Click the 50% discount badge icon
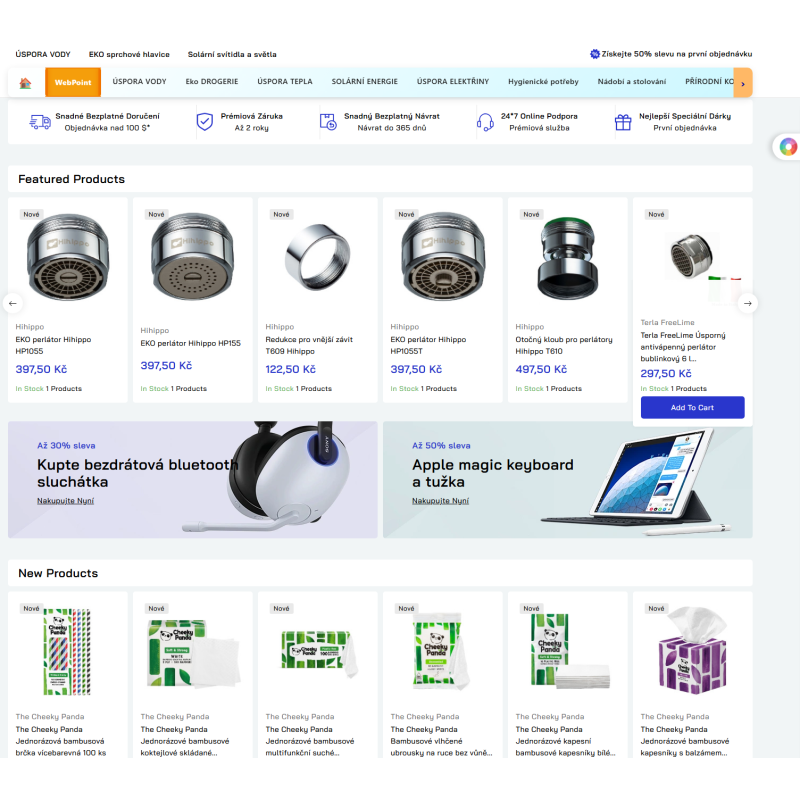 tap(594, 54)
